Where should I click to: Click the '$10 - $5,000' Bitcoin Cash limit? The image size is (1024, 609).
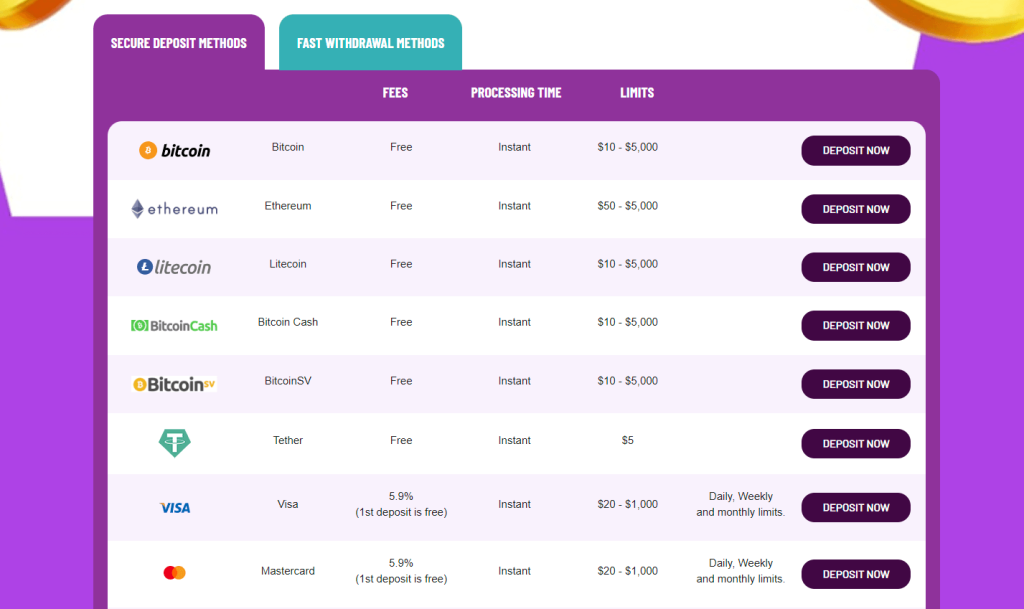[x=628, y=322]
